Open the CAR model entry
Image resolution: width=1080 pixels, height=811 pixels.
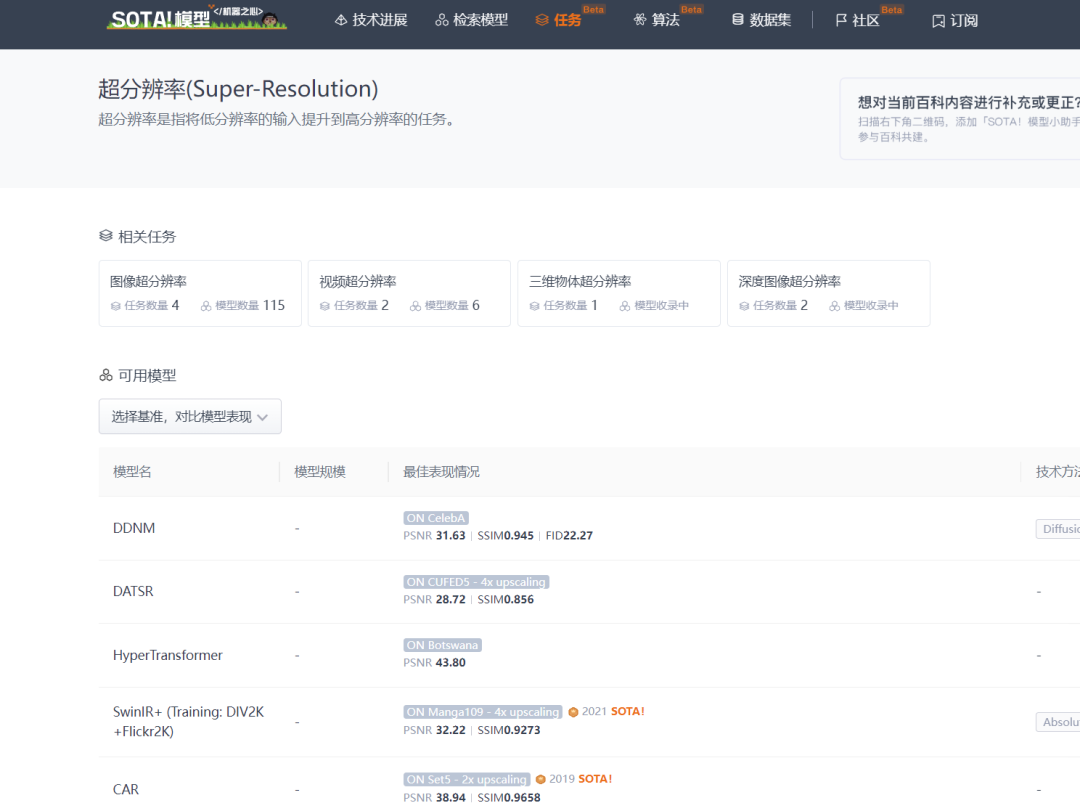125,789
